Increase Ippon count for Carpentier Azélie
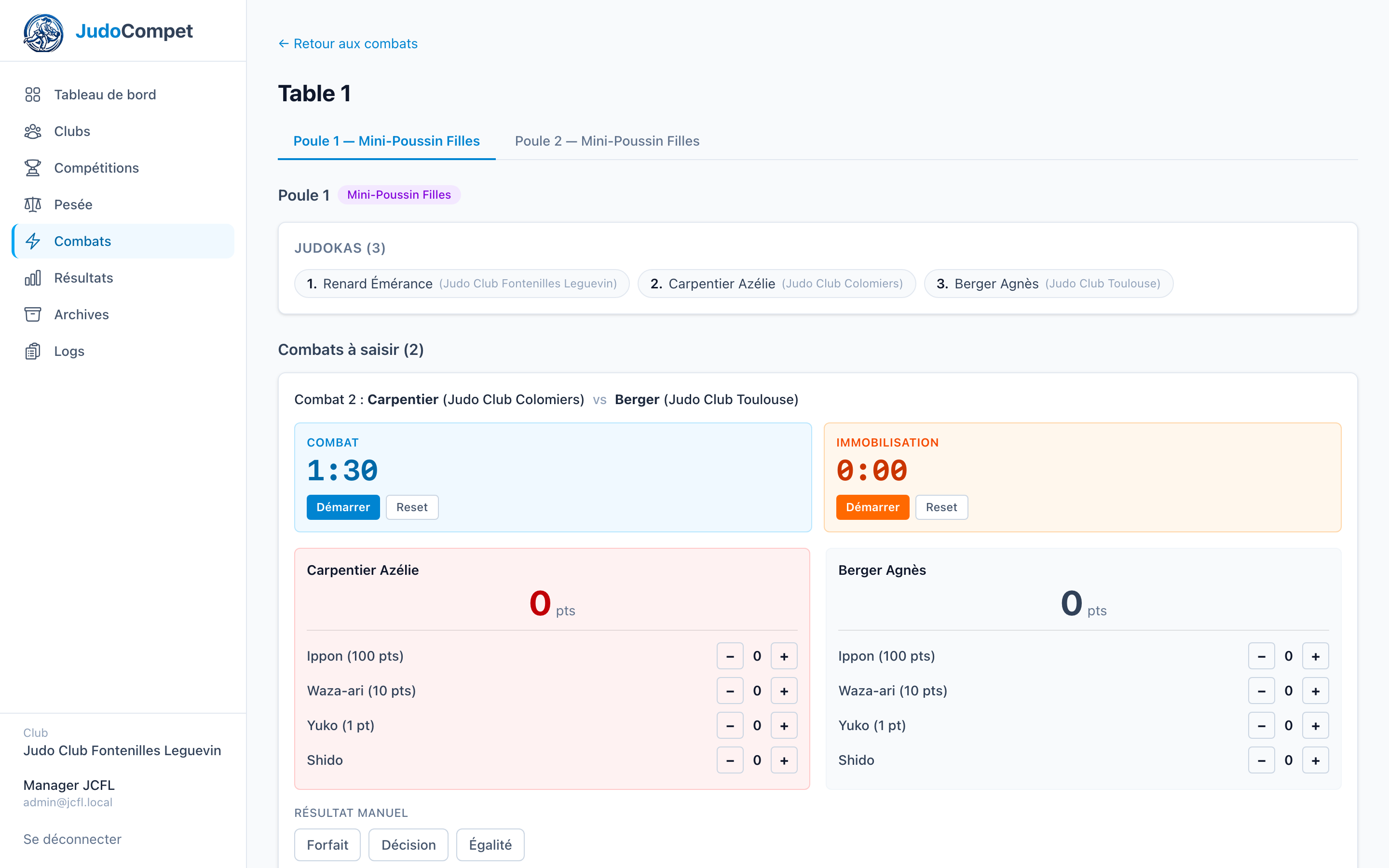The image size is (1389, 868). tap(784, 656)
